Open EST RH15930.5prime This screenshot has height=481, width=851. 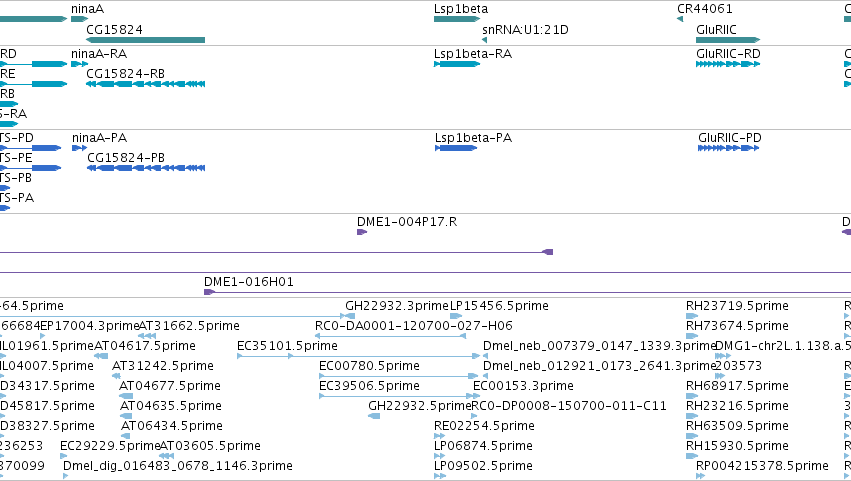pos(737,446)
